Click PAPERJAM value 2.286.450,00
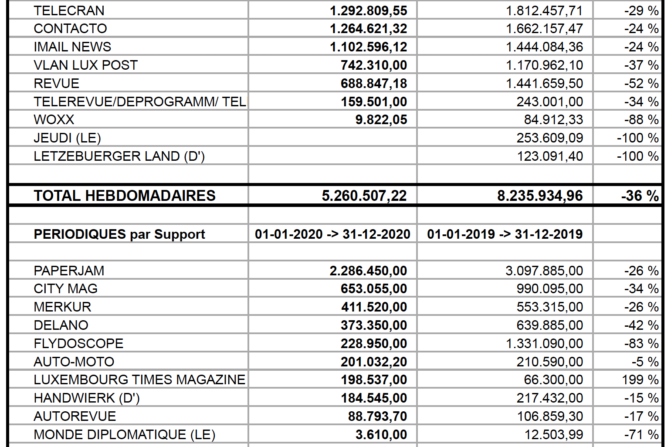This screenshot has width=671, height=447. click(368, 271)
